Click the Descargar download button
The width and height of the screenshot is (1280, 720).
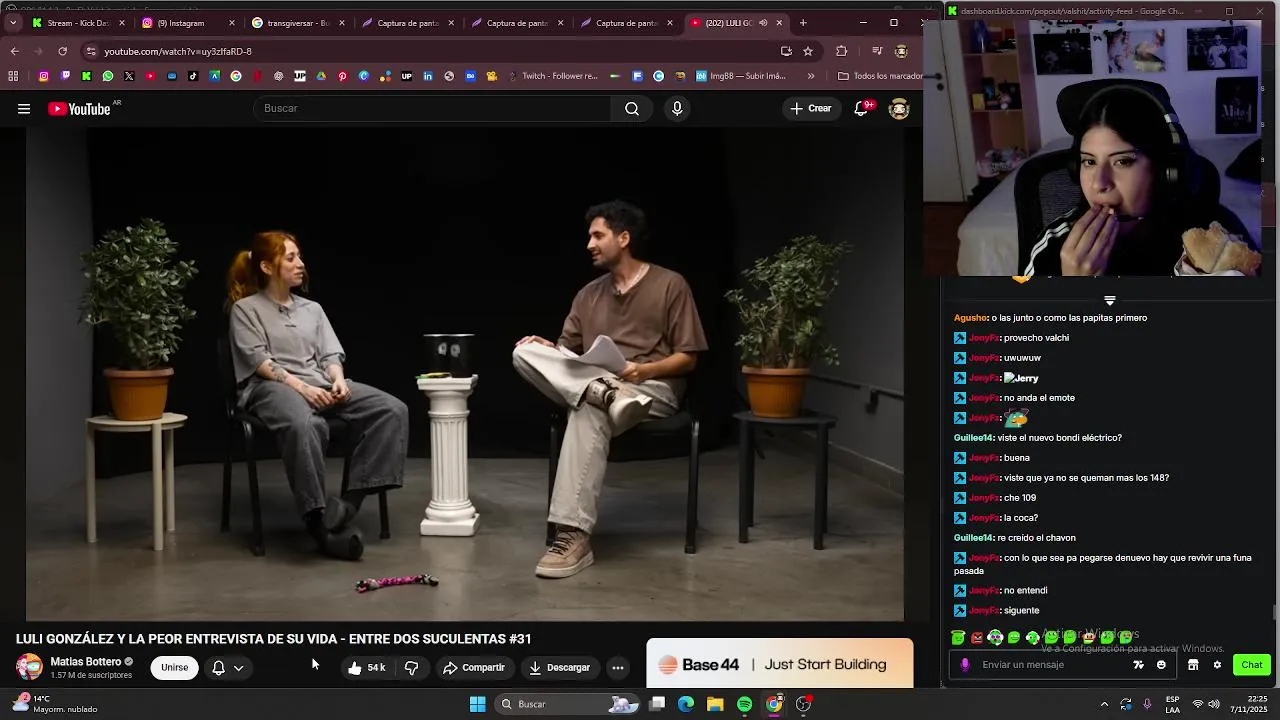[x=560, y=668]
